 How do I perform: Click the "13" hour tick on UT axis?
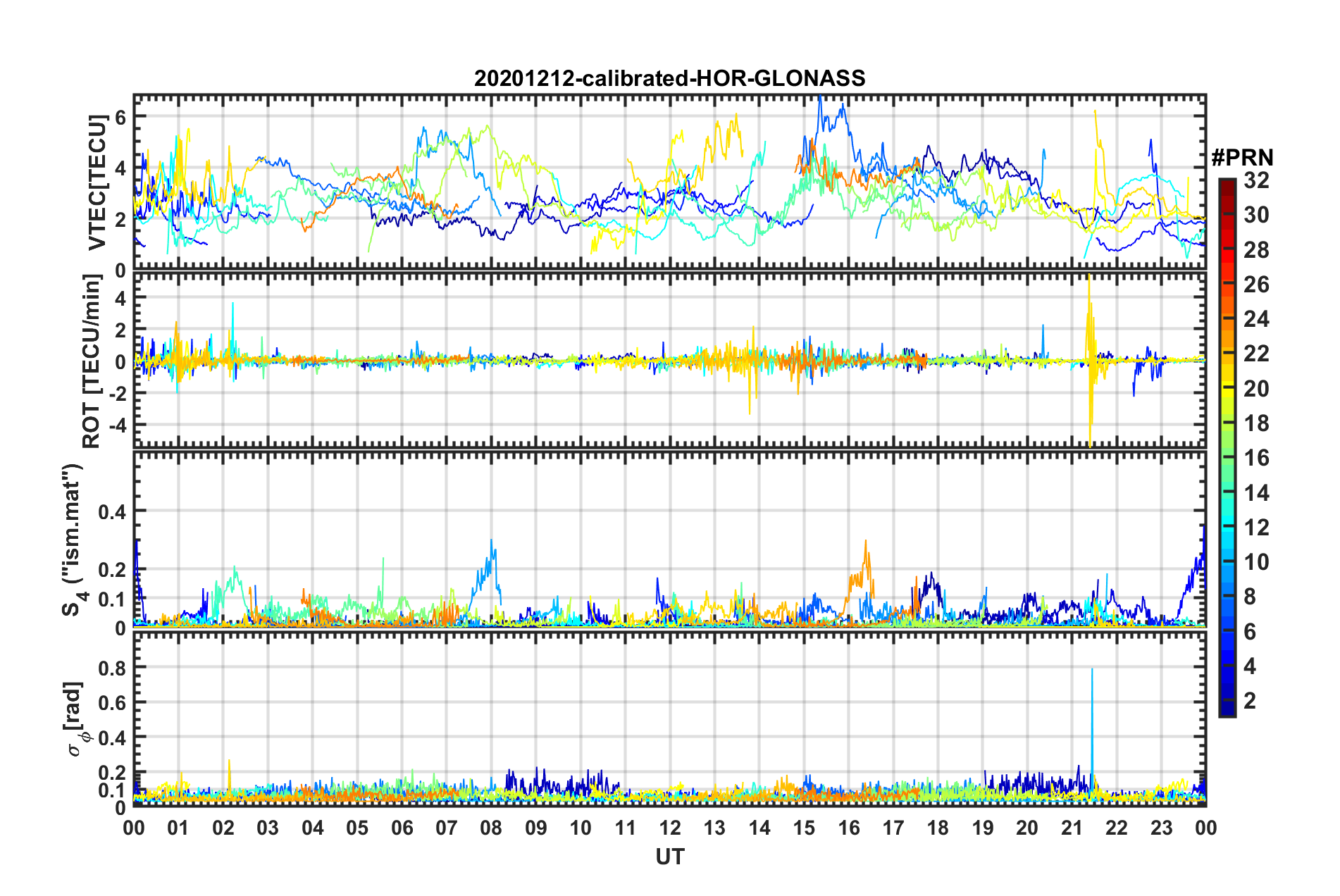[714, 828]
